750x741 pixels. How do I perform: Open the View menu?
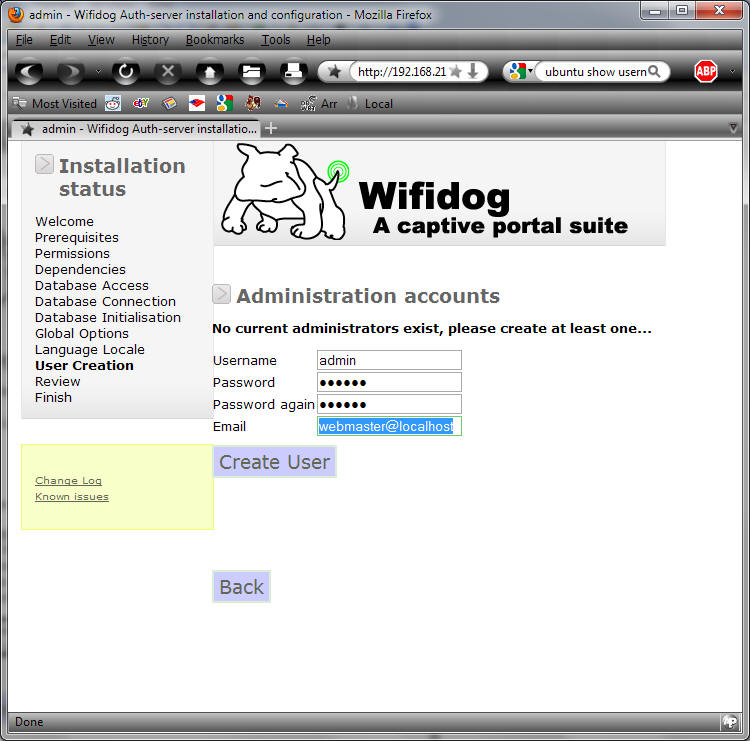tap(101, 40)
